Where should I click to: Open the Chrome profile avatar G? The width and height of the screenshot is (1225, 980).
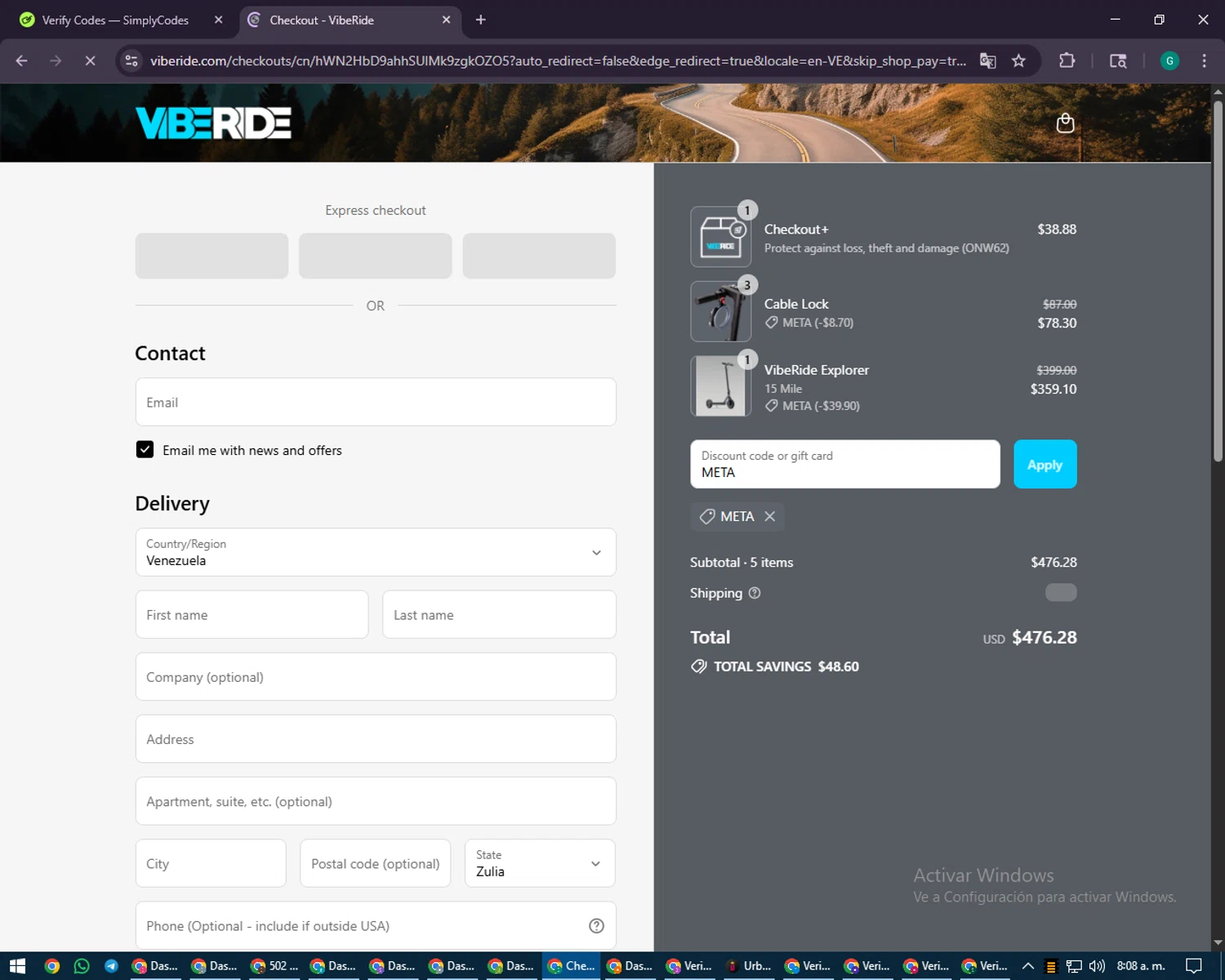point(1169,60)
